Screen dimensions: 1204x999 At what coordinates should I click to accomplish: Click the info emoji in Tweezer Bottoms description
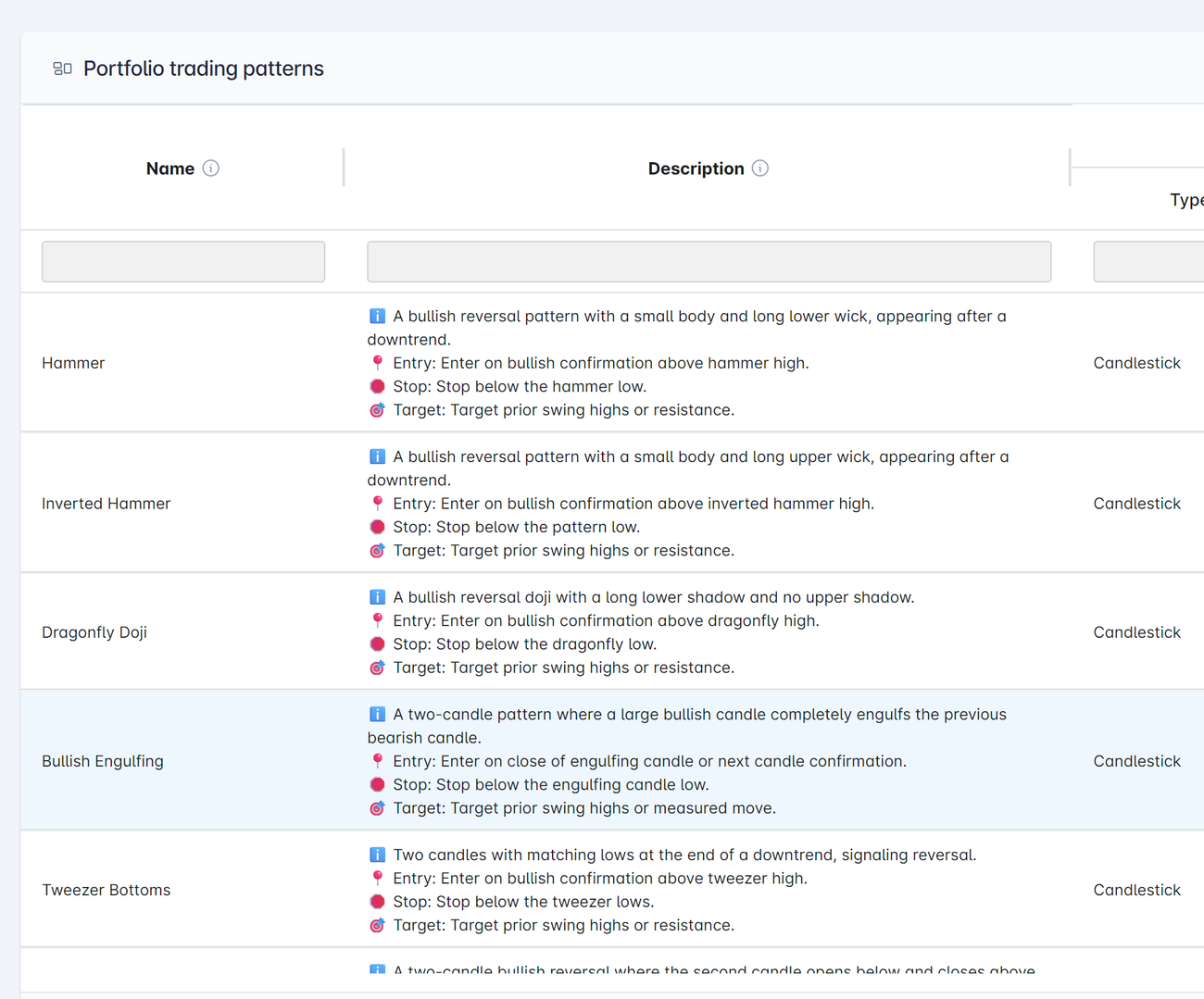coord(377,855)
